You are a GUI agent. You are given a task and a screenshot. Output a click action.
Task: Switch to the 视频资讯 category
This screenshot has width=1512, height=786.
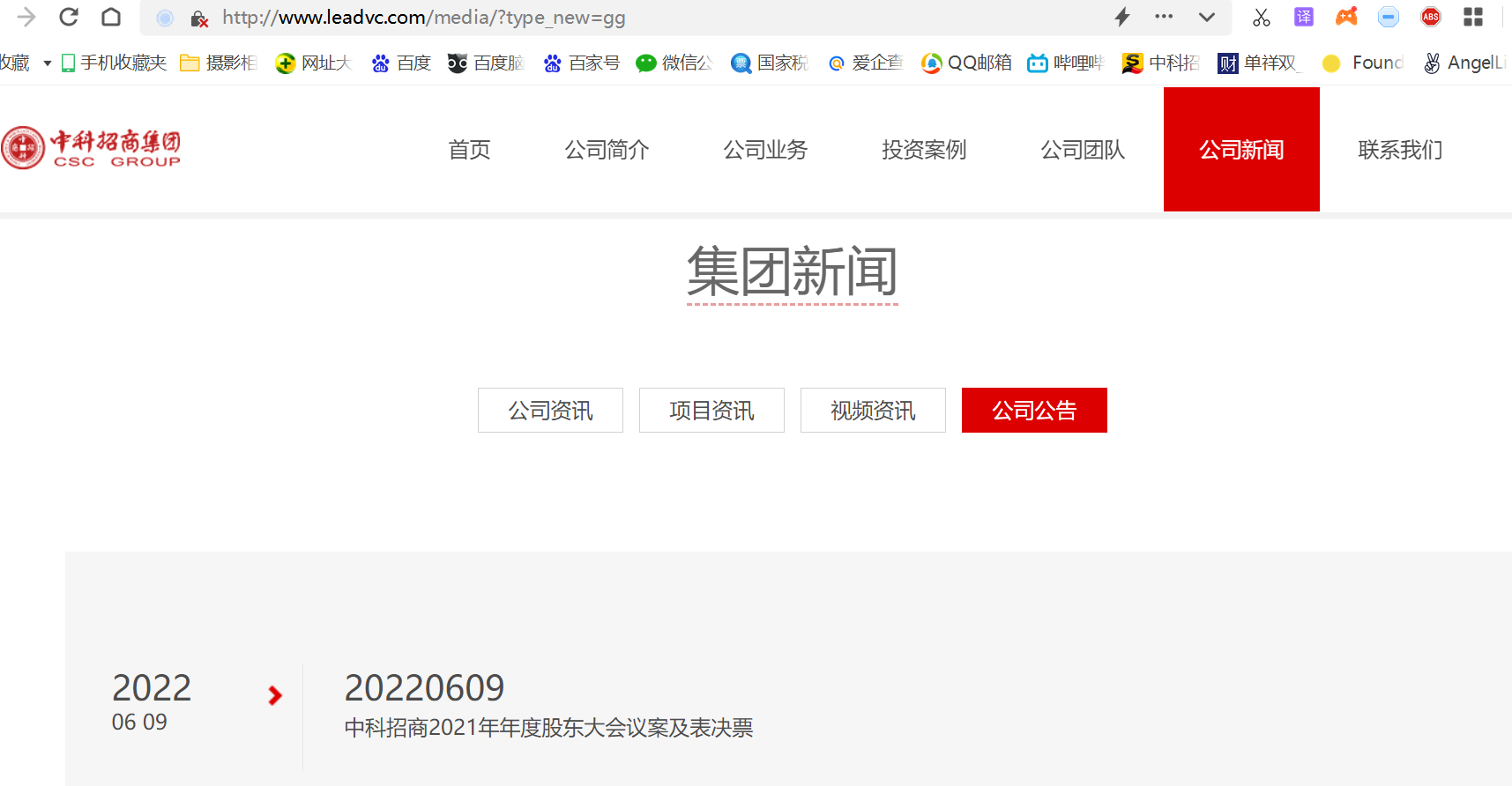(x=873, y=411)
